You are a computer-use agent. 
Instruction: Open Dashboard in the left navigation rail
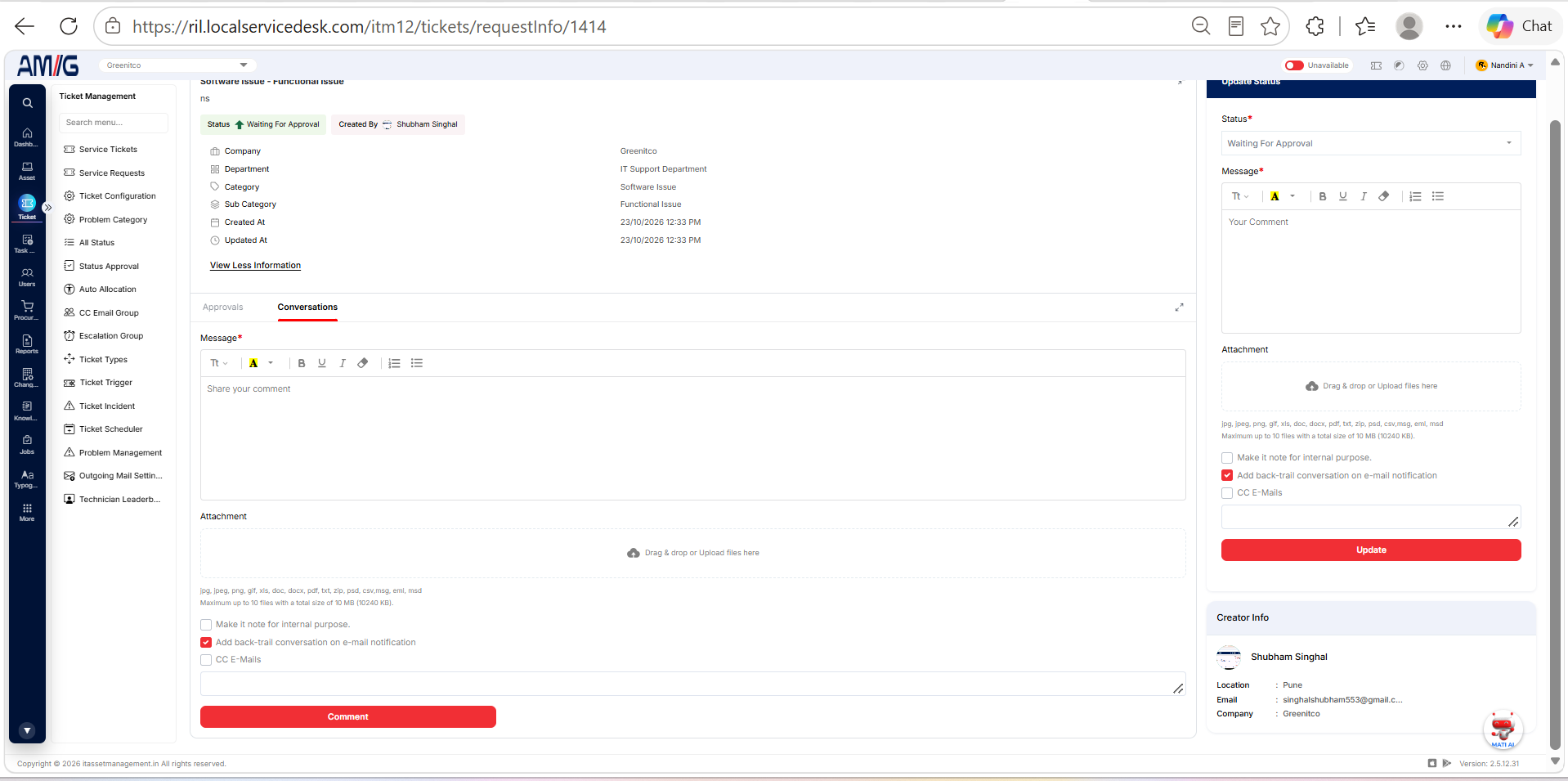(x=27, y=137)
